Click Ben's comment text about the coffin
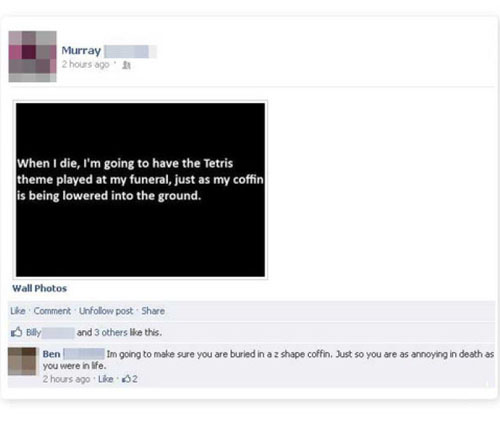This screenshot has height=425, width=500. (x=268, y=360)
